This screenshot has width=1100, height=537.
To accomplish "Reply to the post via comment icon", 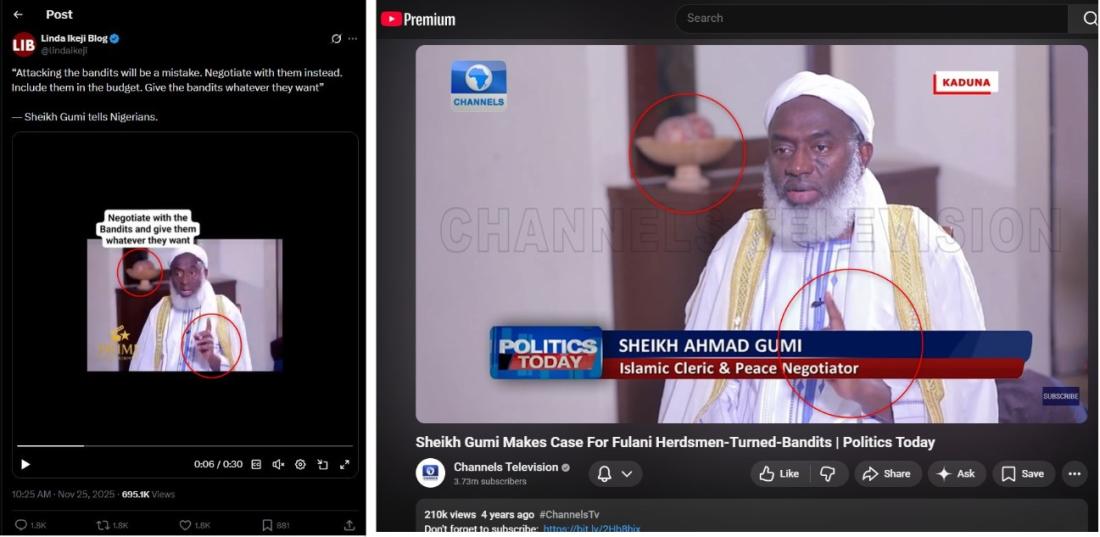I will 21,525.
